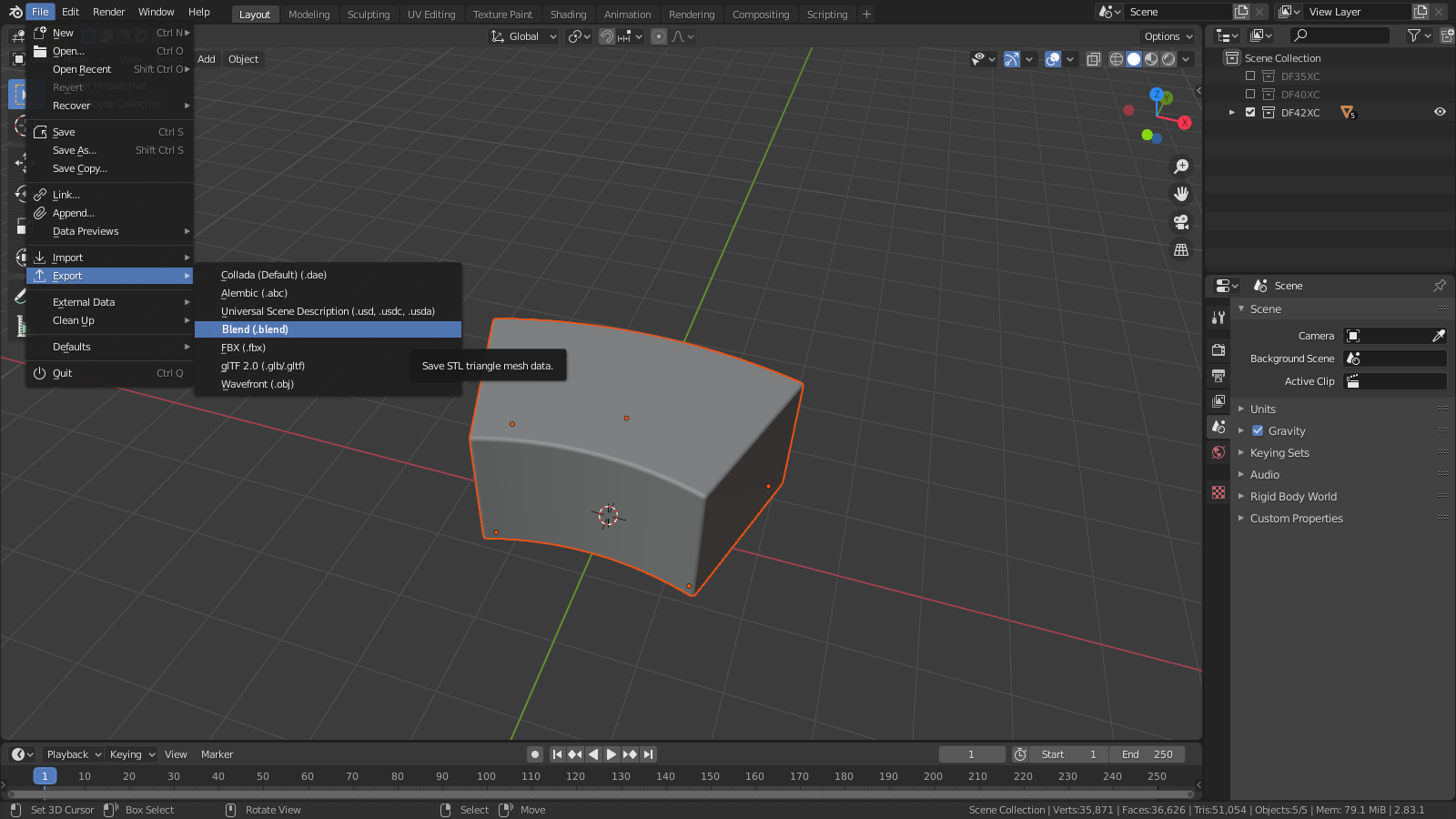Click Save As... in File menu
The image size is (1456, 819).
point(109,150)
